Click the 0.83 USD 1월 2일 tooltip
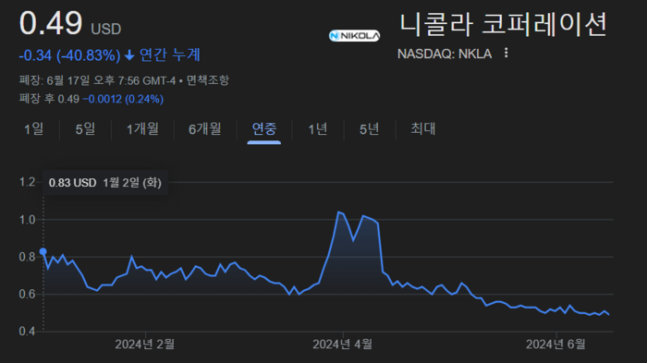647x363 pixels. (105, 183)
